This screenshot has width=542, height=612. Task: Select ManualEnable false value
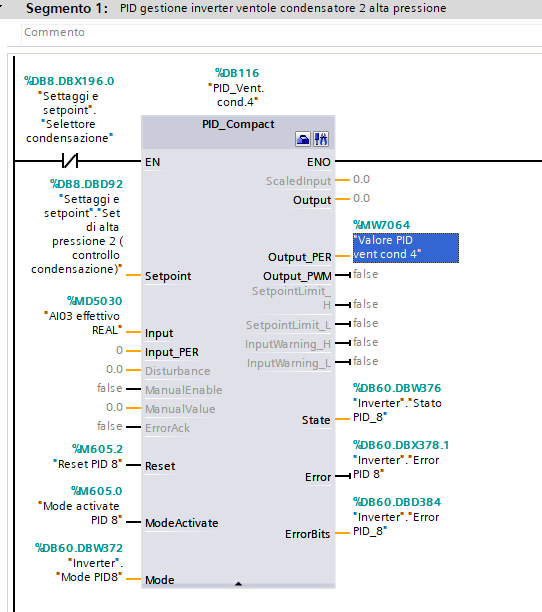tap(110, 388)
